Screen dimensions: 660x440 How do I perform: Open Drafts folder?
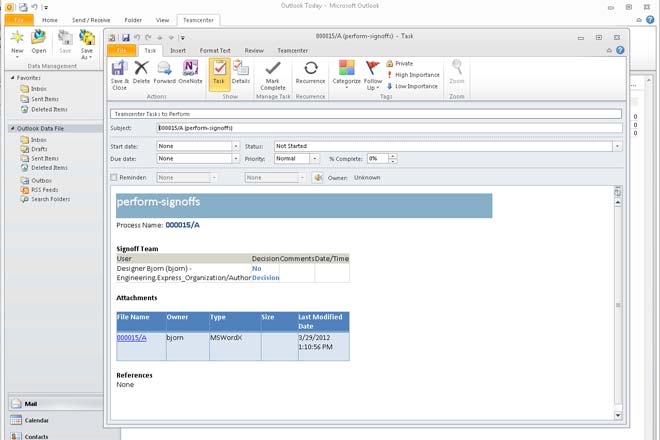pos(34,149)
